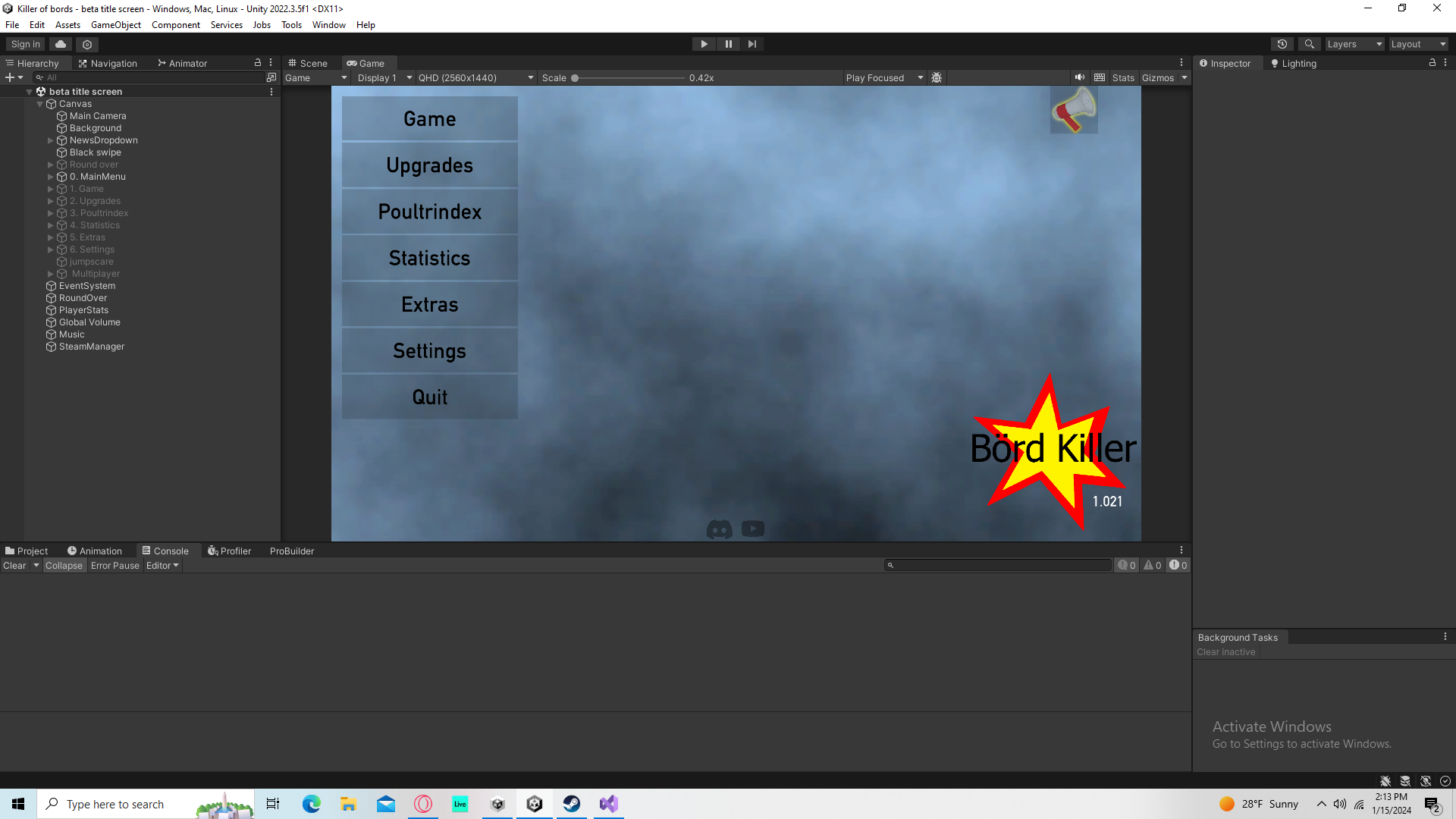This screenshot has width=1456, height=819.
Task: Click the Sign in button
Action: click(26, 44)
